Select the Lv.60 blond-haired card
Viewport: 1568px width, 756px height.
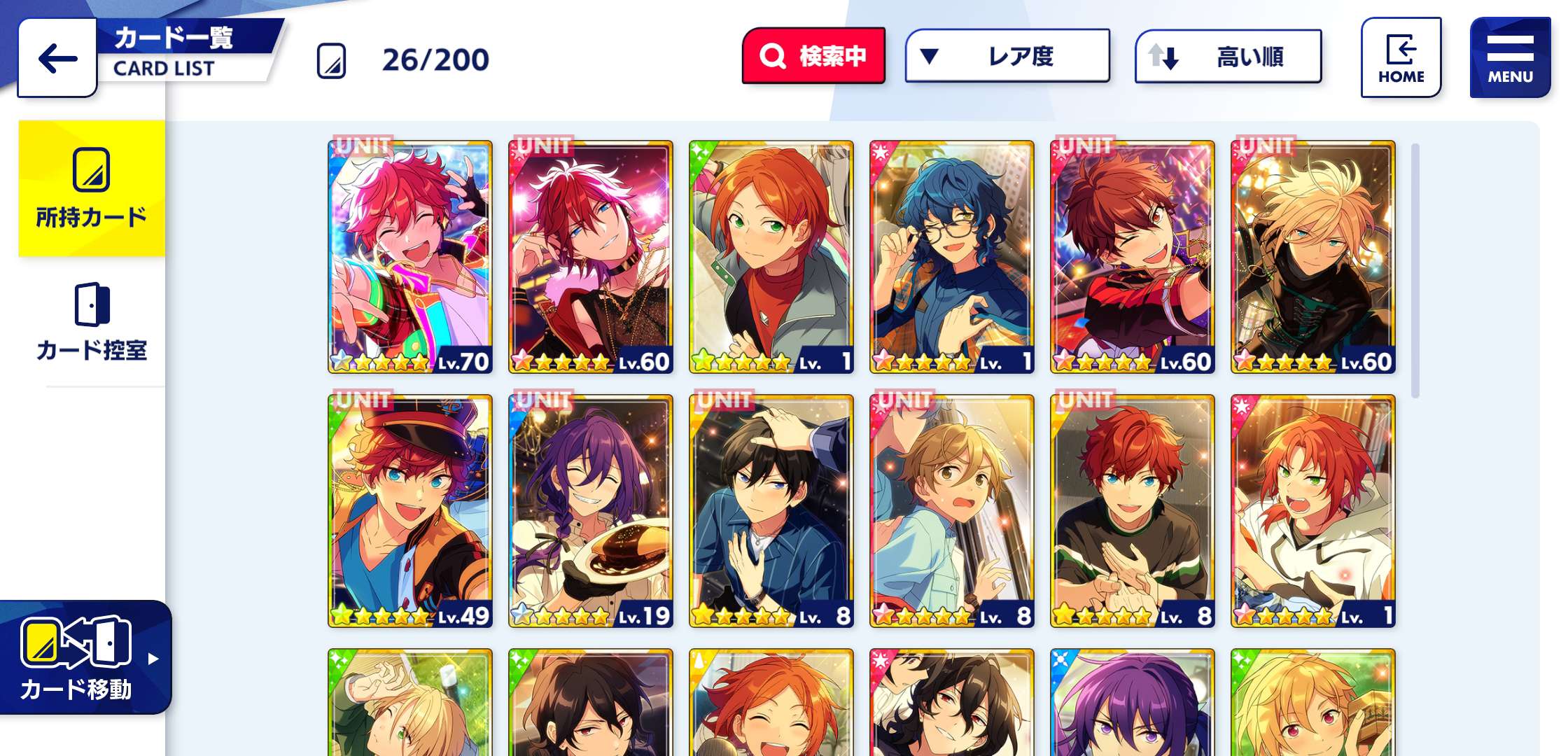click(1313, 257)
